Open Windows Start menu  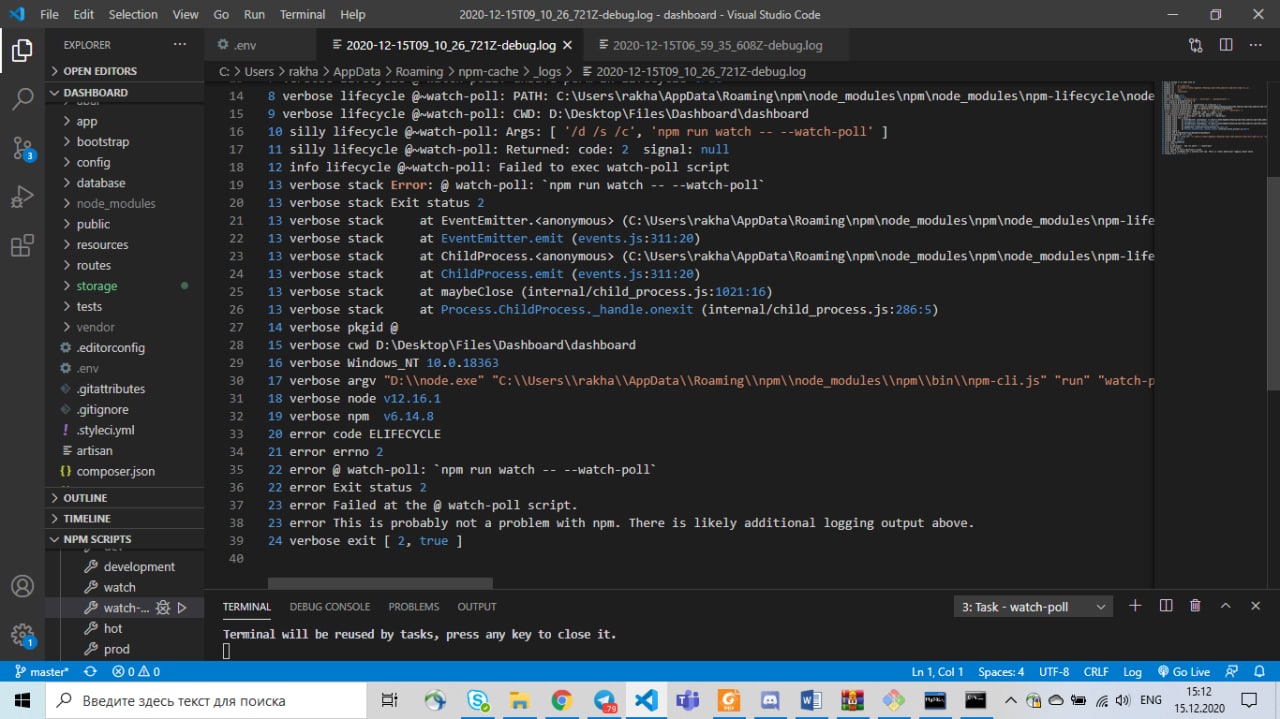(22, 700)
